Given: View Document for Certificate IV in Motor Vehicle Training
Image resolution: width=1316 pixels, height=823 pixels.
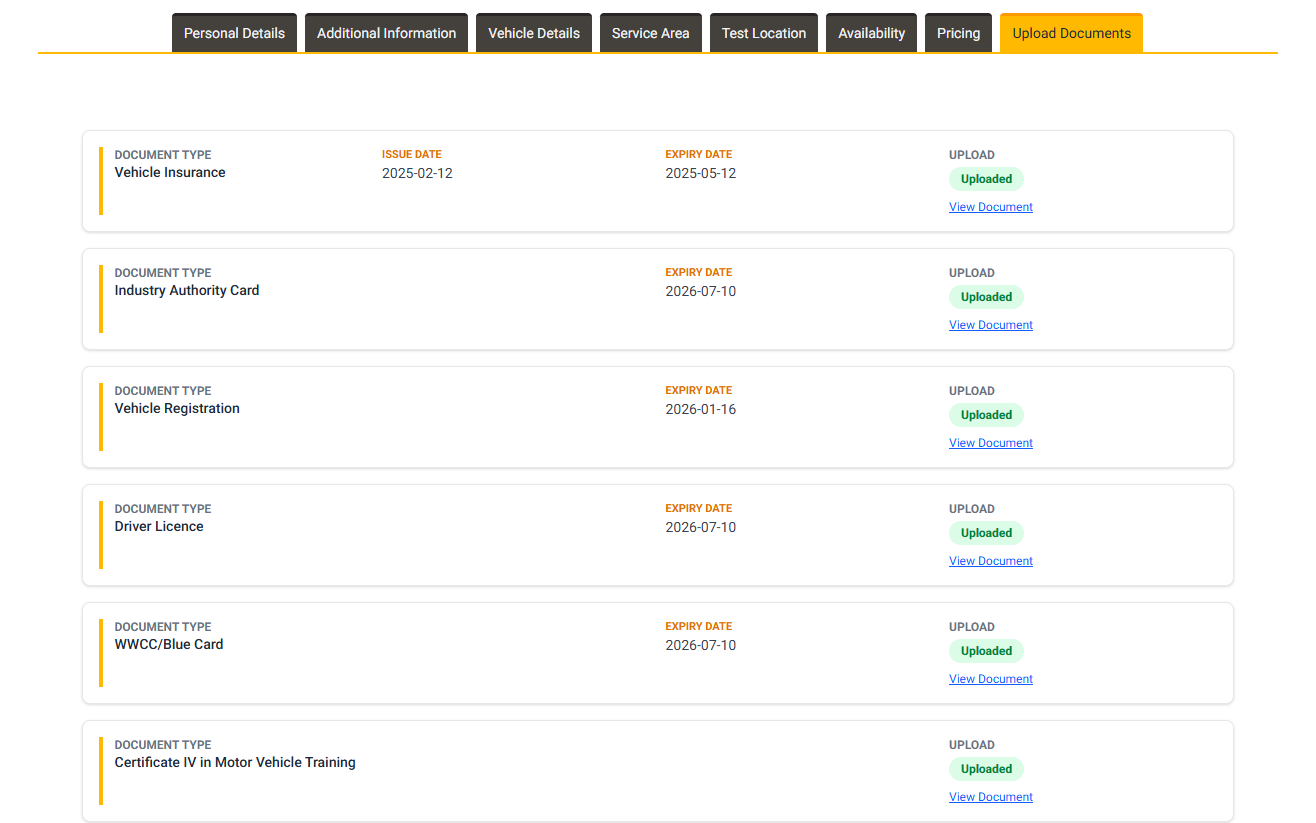Looking at the screenshot, I should tap(991, 797).
